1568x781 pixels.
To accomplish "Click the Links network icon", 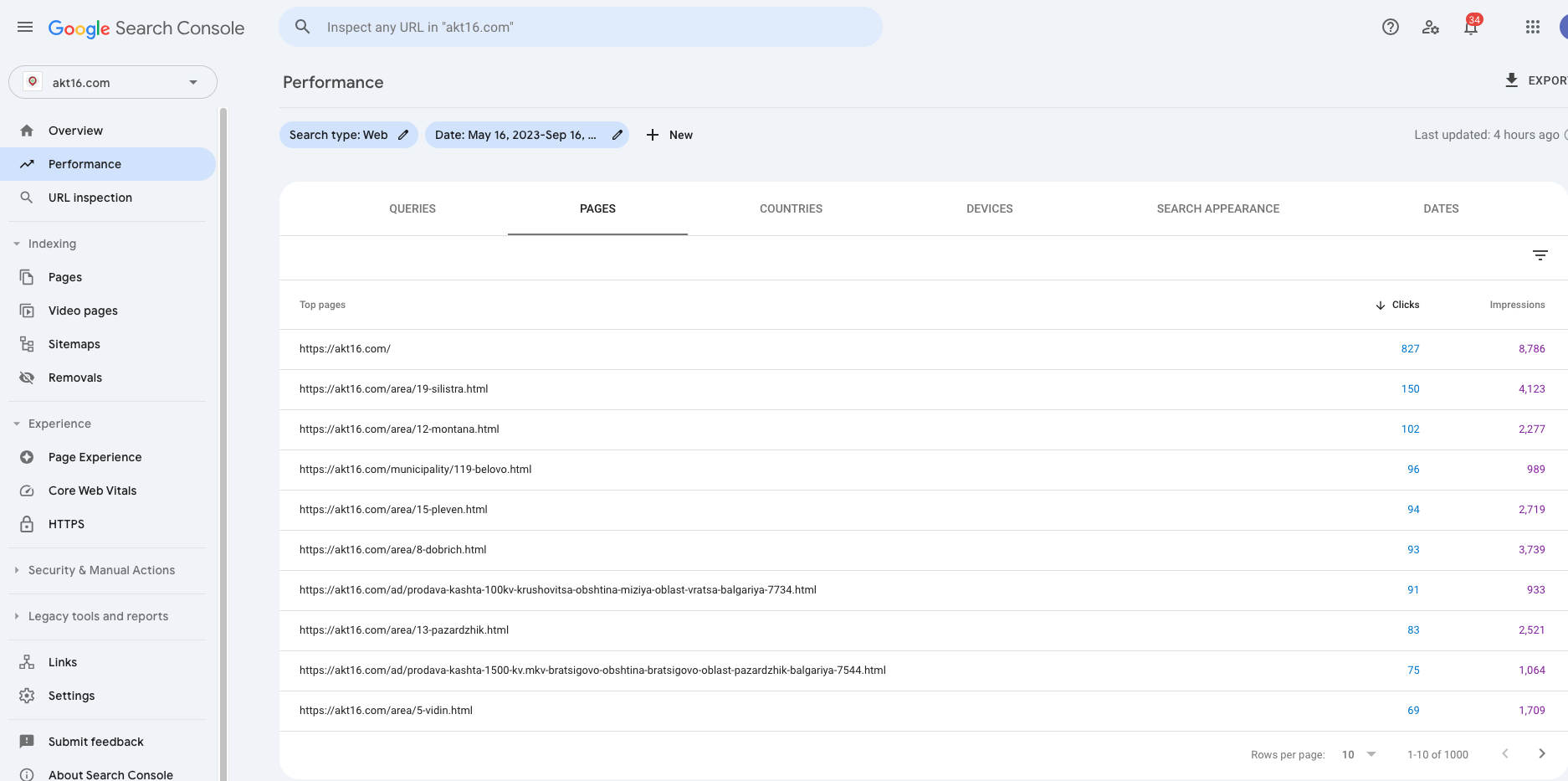I will [x=27, y=662].
